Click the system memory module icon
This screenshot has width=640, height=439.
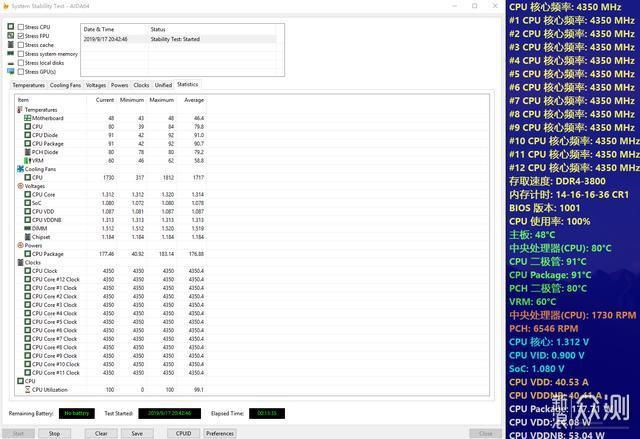(11, 53)
